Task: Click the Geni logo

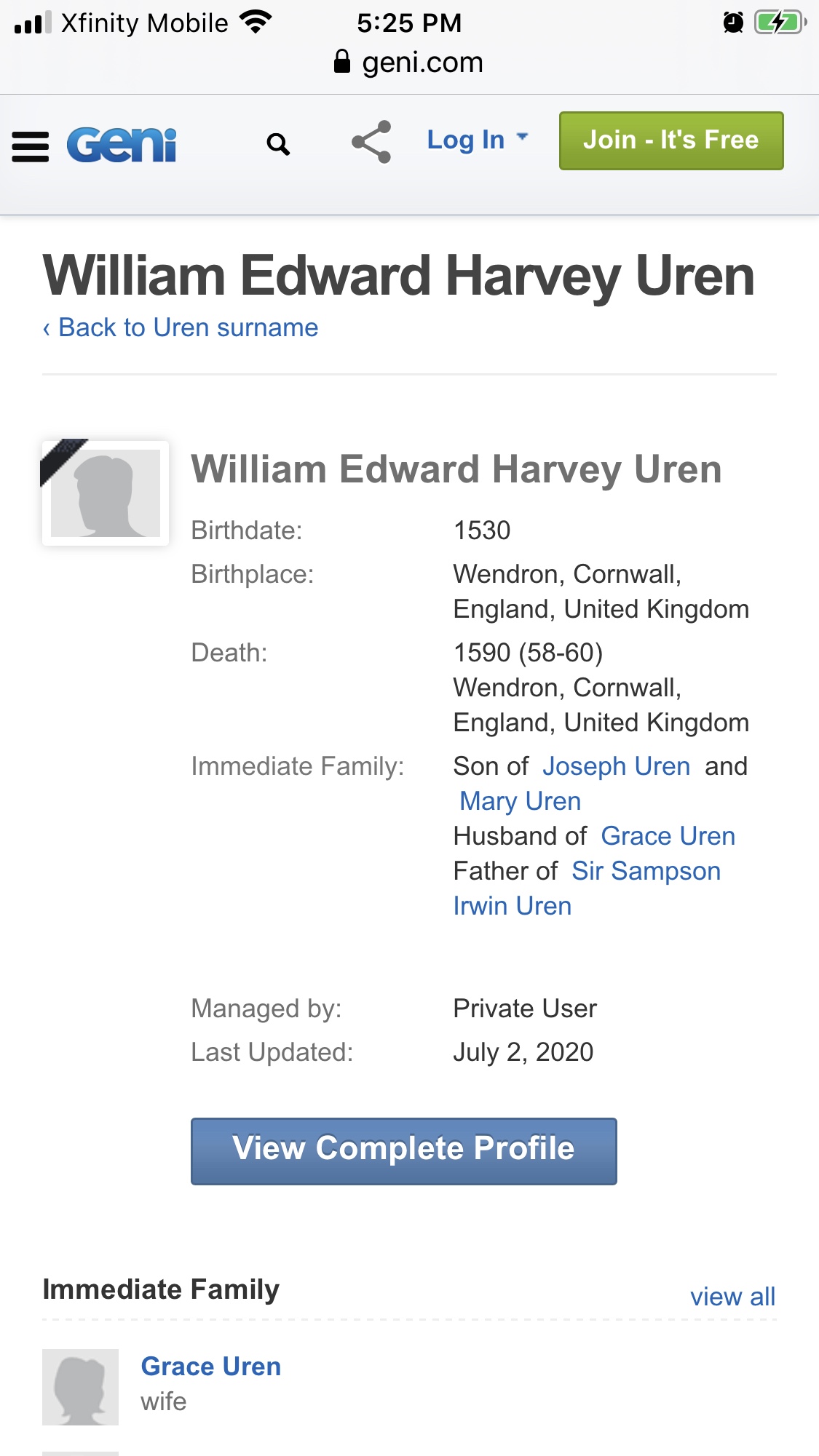Action: pyautogui.click(x=122, y=144)
